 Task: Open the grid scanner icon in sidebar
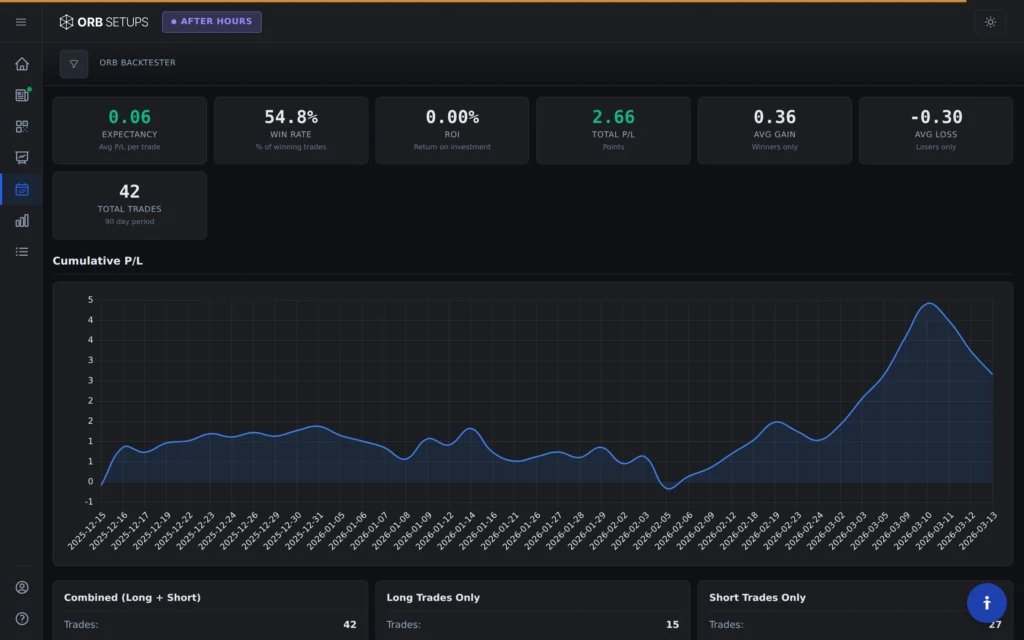pyautogui.click(x=22, y=127)
